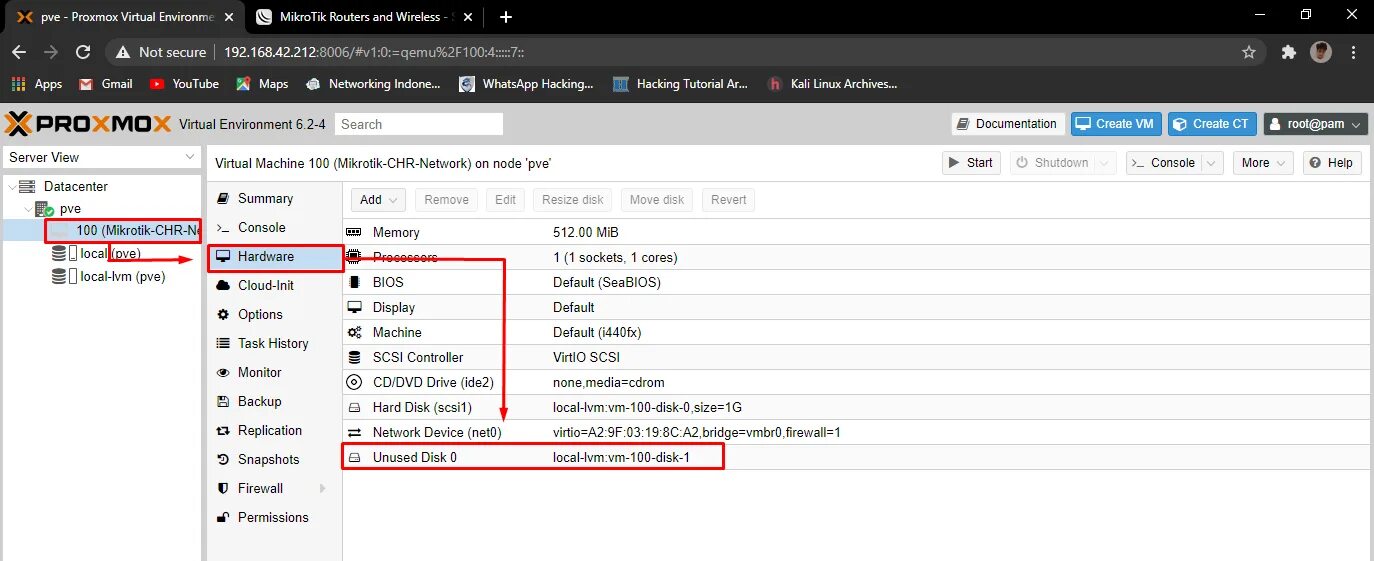Select local-lvm (pve) storage
Screen dimensions: 1374x561
tap(122, 277)
